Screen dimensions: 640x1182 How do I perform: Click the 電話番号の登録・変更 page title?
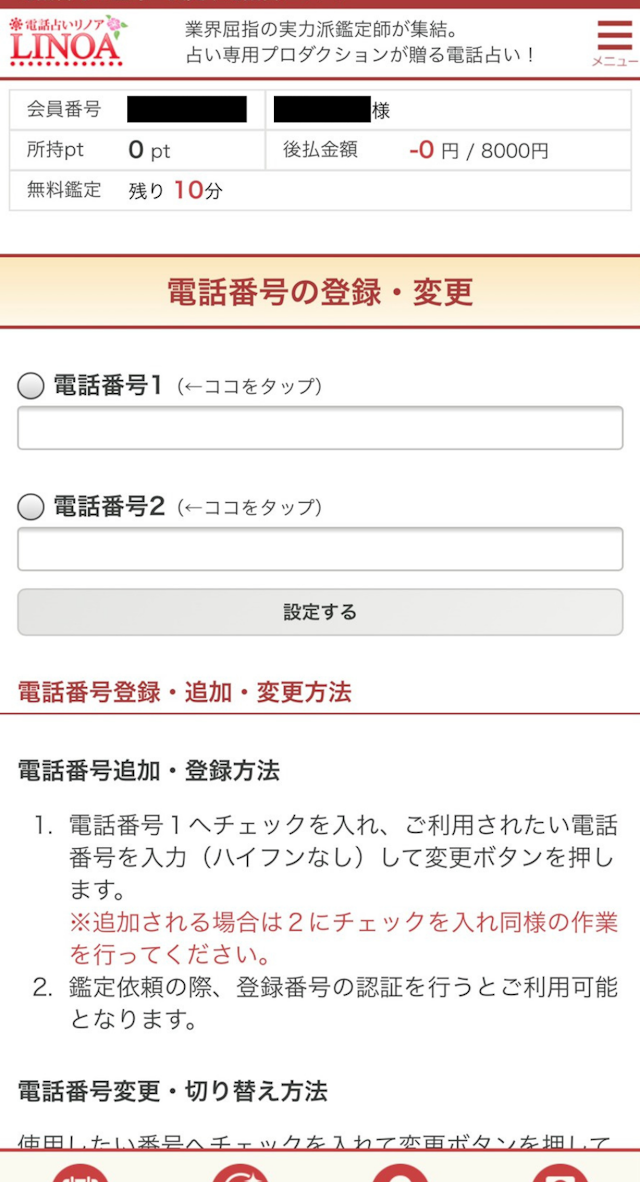click(320, 292)
